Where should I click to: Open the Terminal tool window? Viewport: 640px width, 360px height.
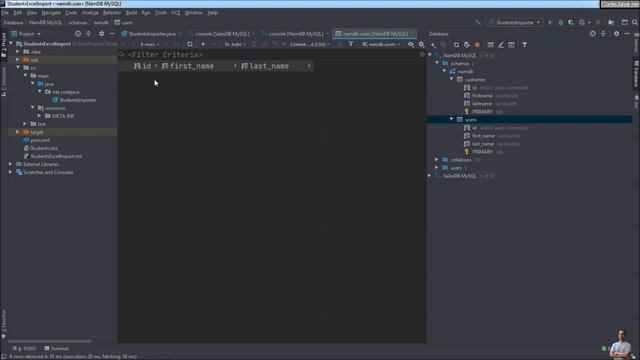[57, 349]
